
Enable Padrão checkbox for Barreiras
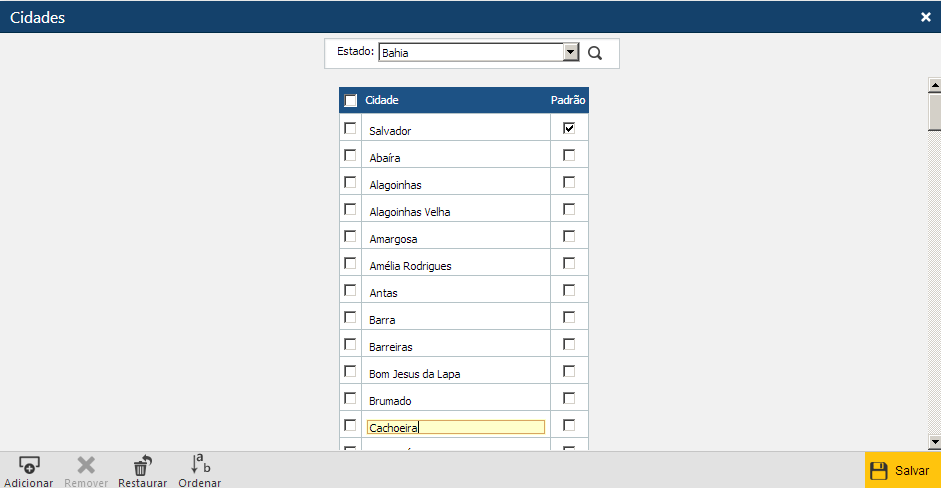tap(569, 345)
